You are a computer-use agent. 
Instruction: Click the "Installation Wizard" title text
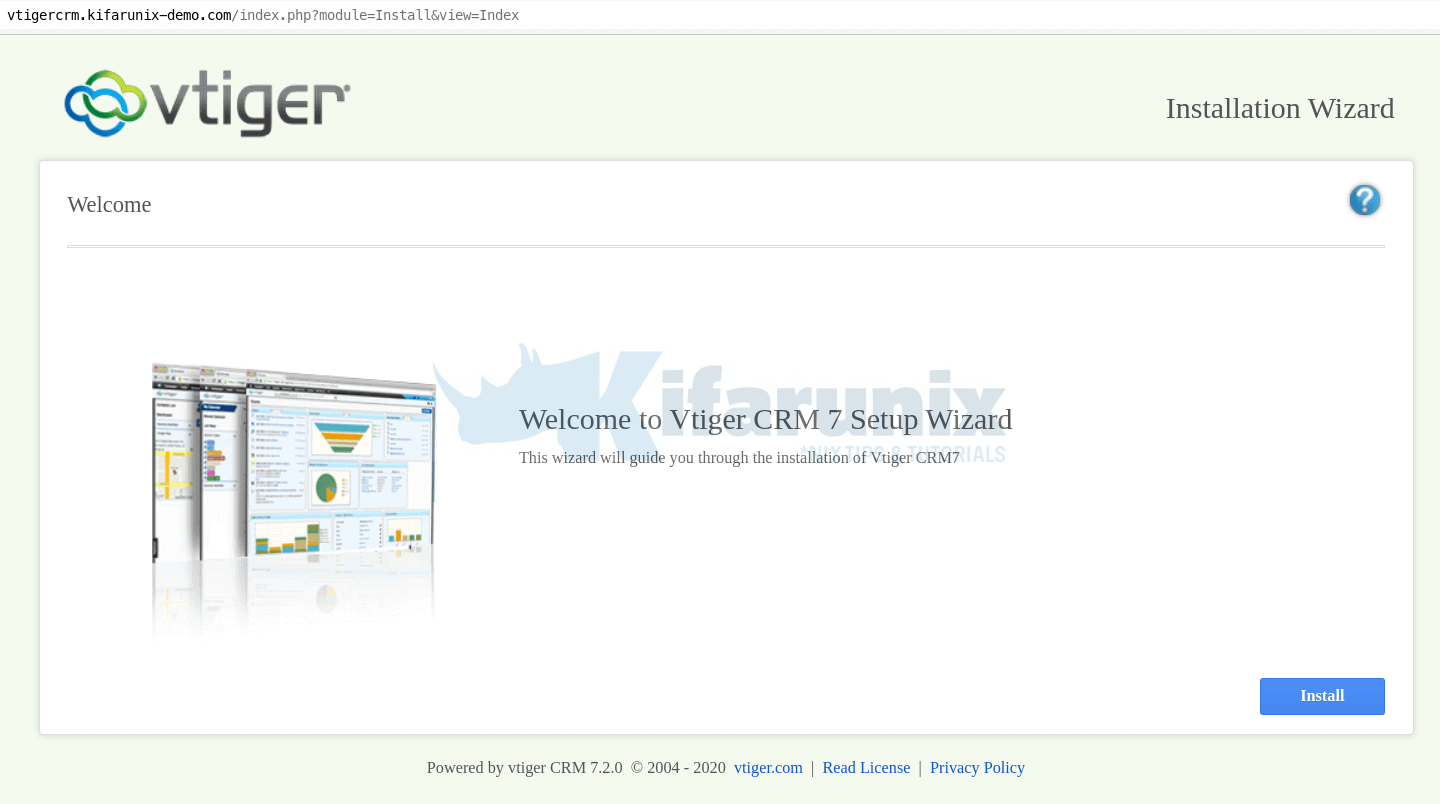[1279, 108]
